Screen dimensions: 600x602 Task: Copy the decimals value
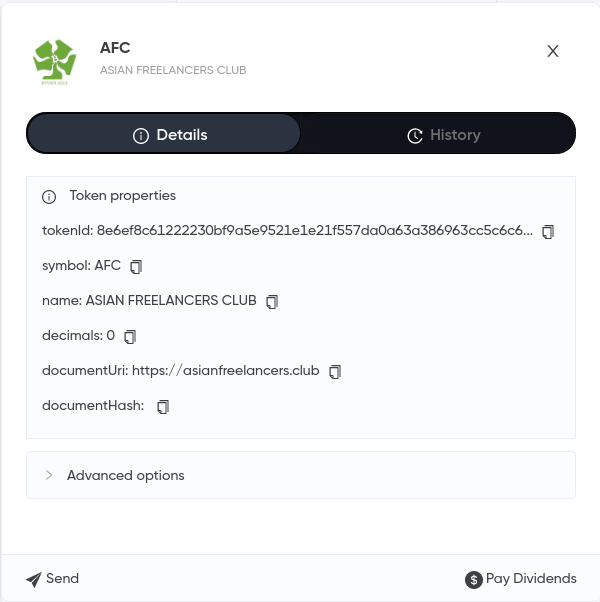130,337
